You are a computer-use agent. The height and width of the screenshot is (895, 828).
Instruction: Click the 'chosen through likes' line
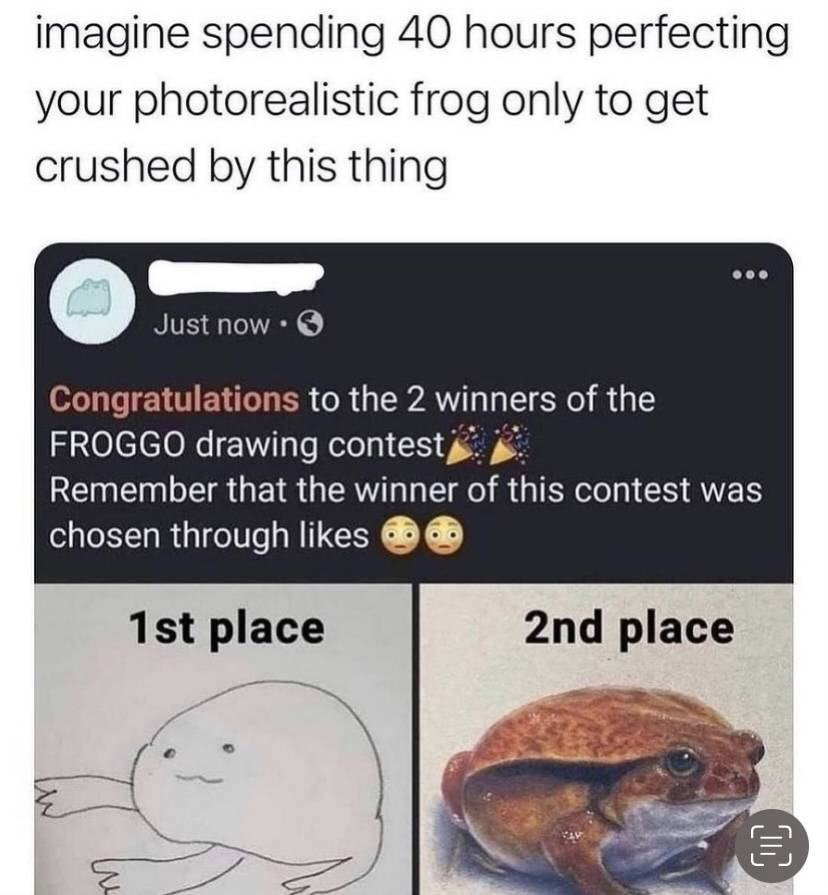tap(209, 536)
